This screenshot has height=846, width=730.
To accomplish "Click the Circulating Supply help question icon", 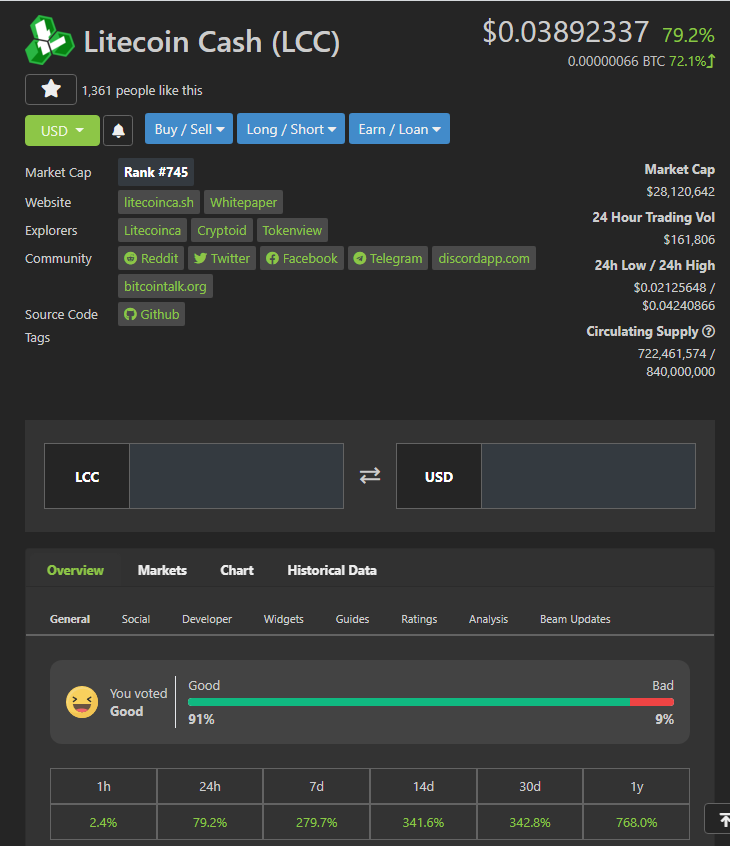I will (709, 331).
